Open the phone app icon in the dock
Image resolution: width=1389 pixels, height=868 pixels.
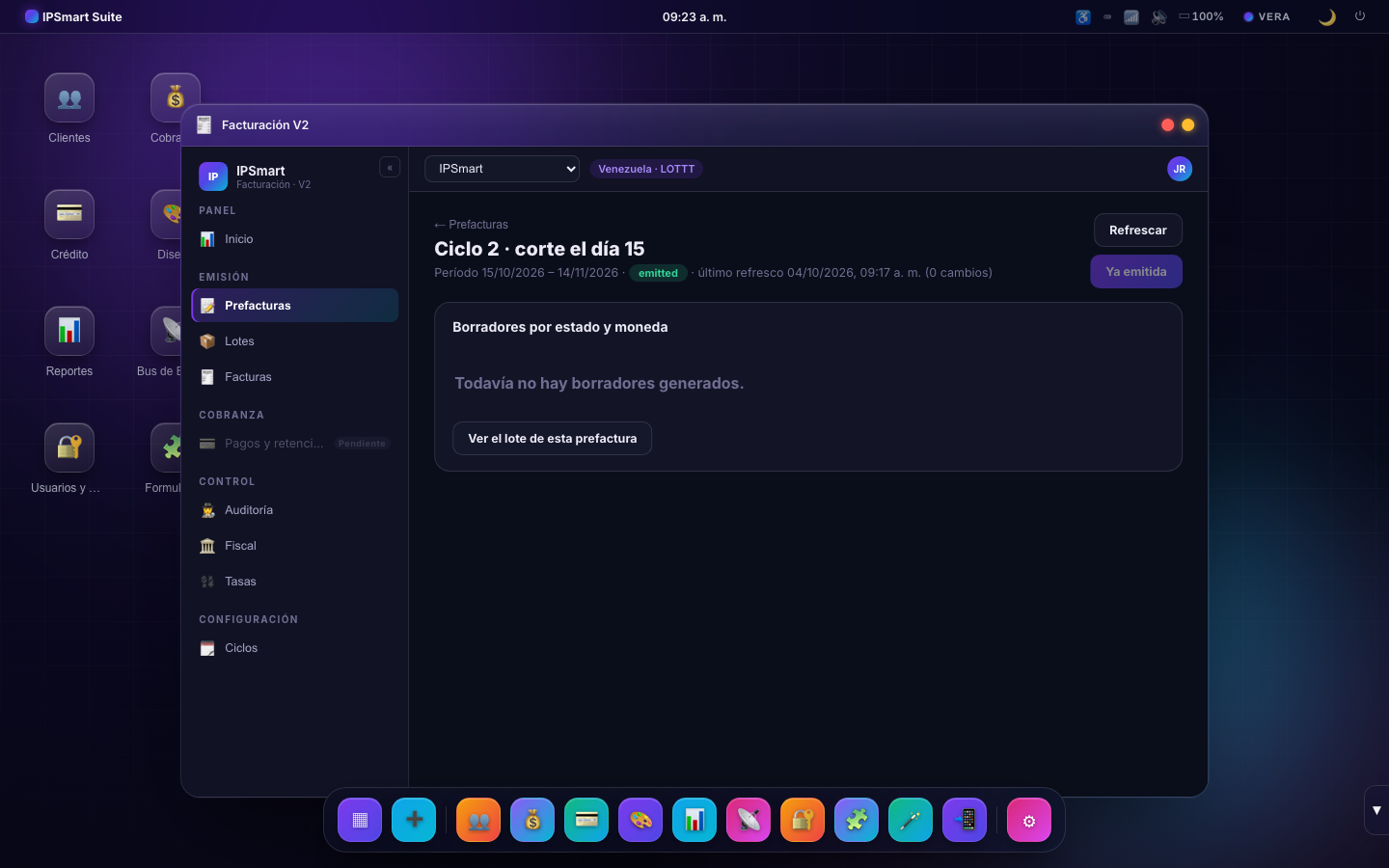point(965,820)
